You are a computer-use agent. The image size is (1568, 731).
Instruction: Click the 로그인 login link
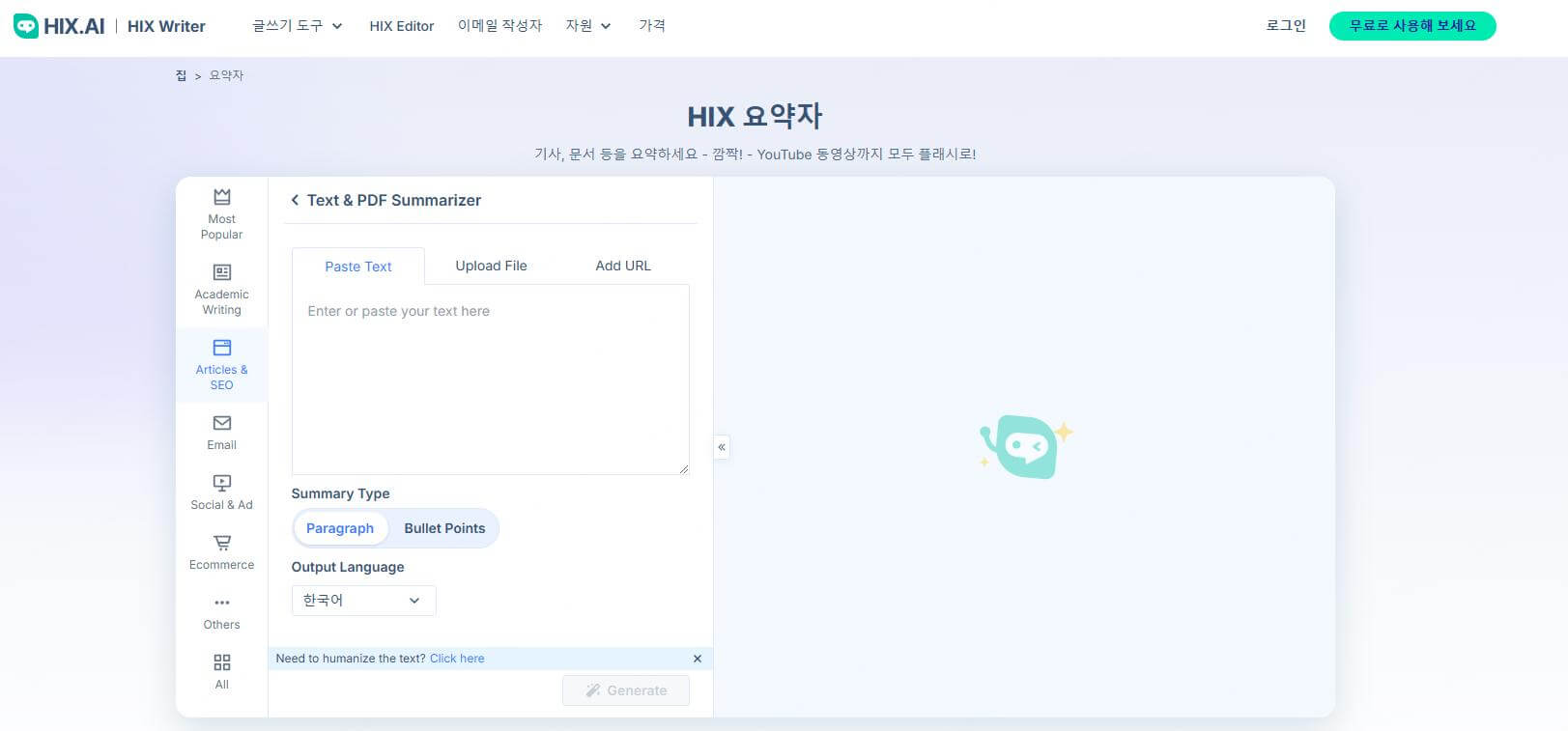point(1286,26)
